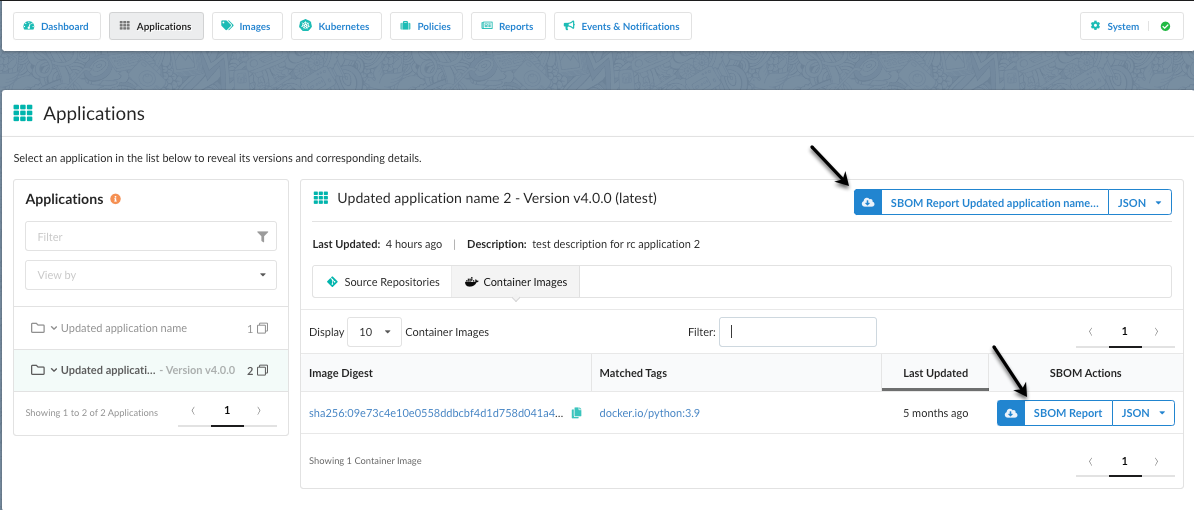Click the SBOM Report button in the image row
This screenshot has height=510, width=1194.
click(1068, 413)
